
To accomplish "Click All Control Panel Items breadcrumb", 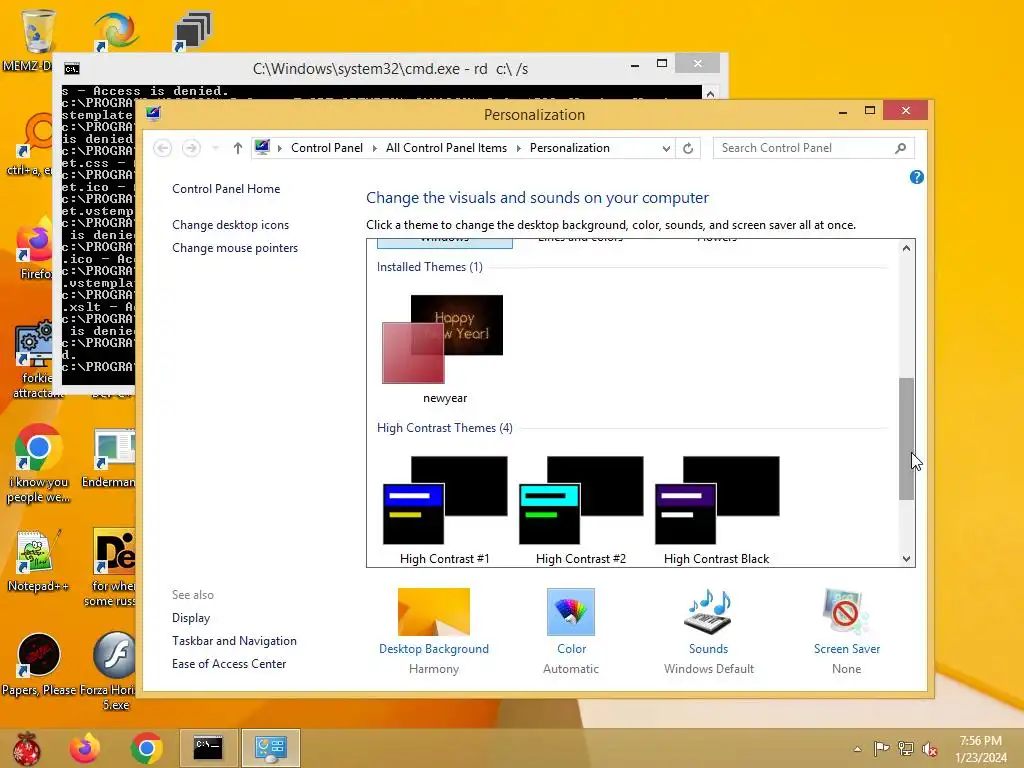I will (x=446, y=148).
